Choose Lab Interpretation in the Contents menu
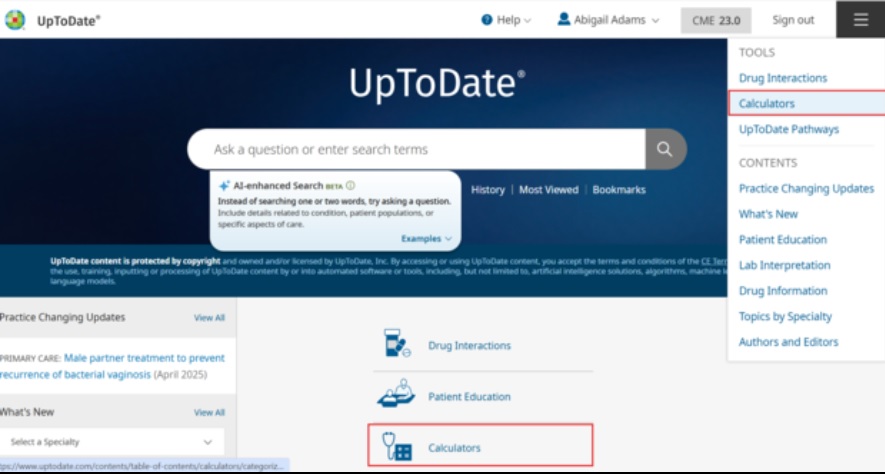885x474 pixels. [784, 265]
